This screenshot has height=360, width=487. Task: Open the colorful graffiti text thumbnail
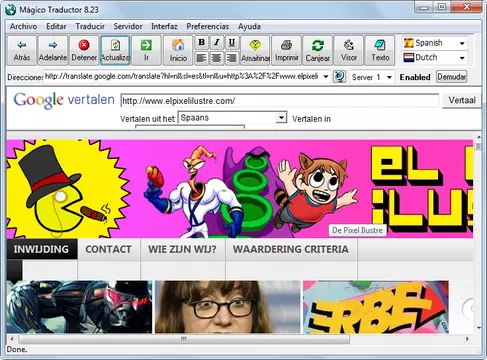pyautogui.click(x=376, y=307)
